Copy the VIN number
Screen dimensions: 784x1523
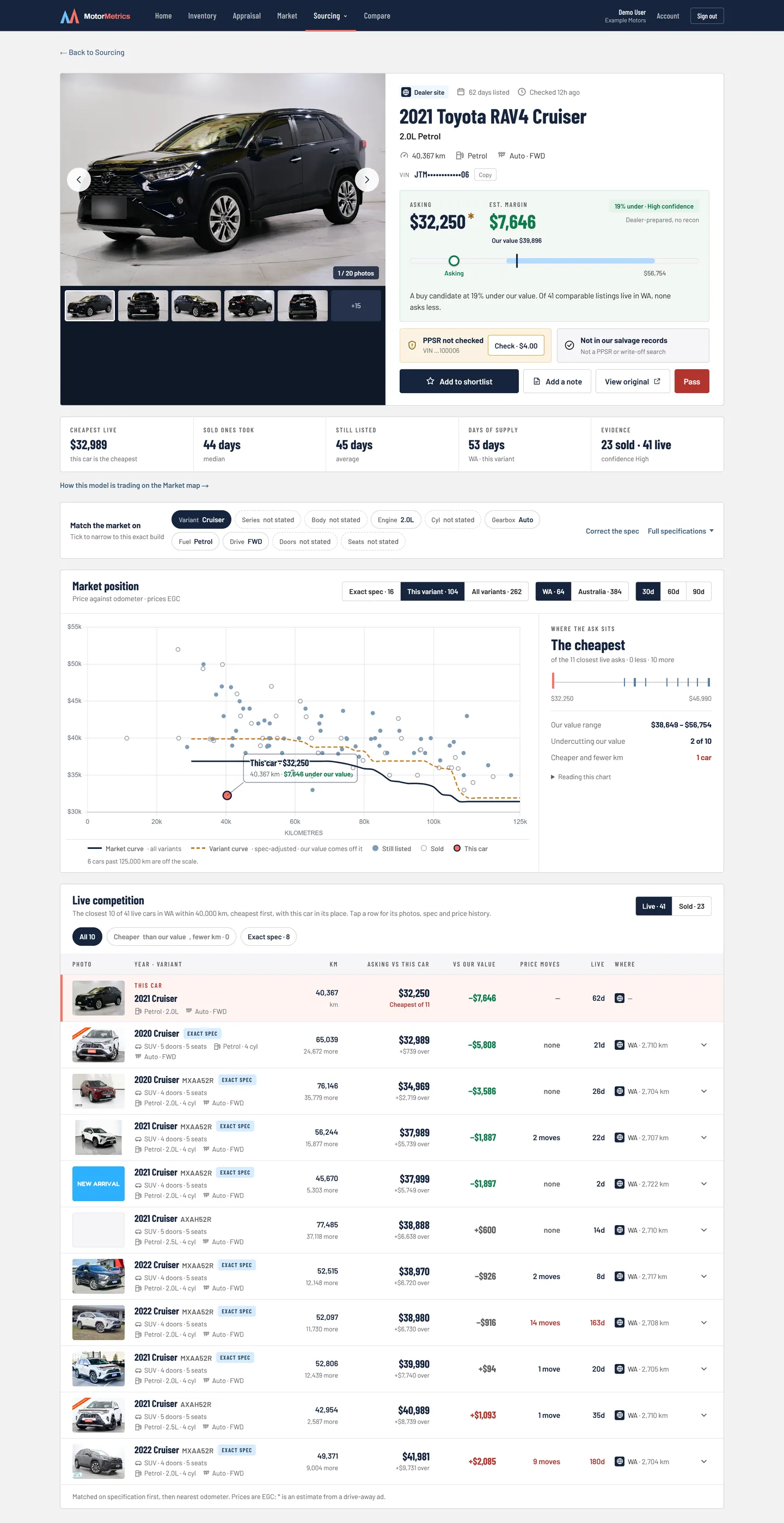(x=486, y=174)
